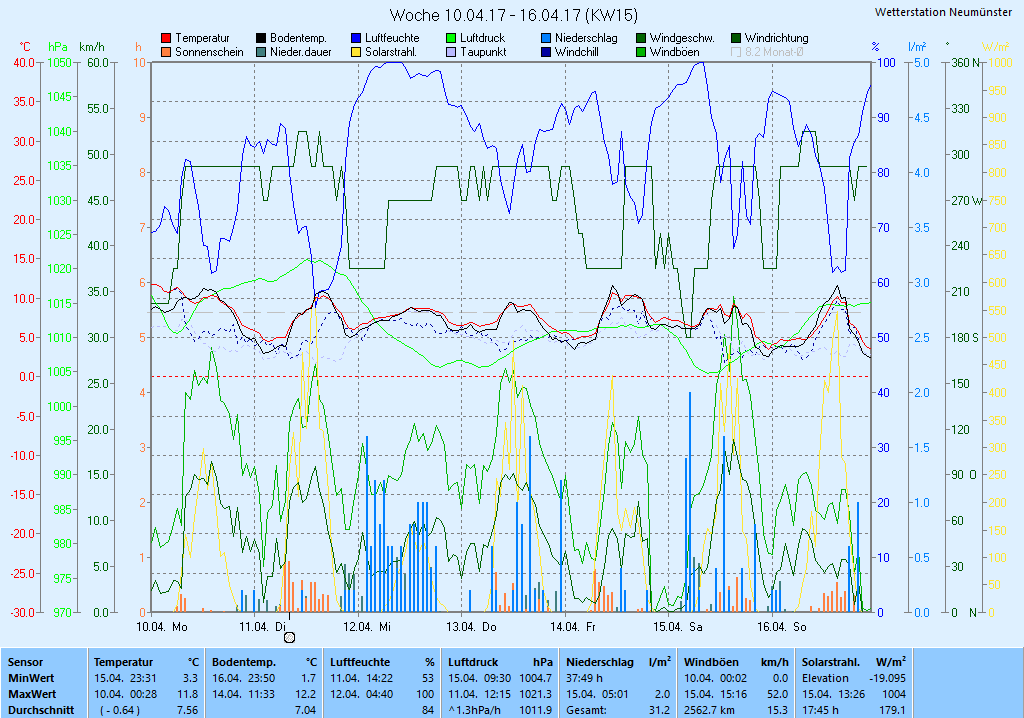Image resolution: width=1024 pixels, height=718 pixels.
Task: Click the Windrichtung legend square
Action: (736, 38)
